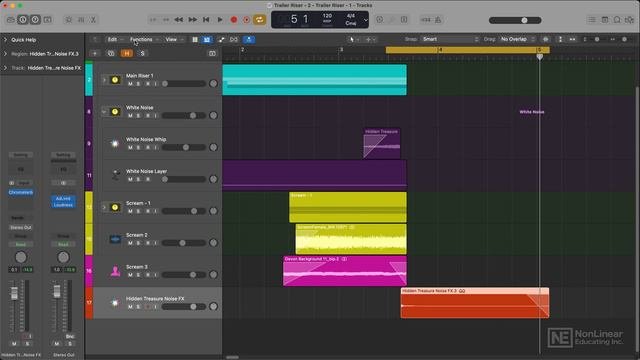Click the tempo value 120
Screen dimensions: 640x360
click(327, 16)
